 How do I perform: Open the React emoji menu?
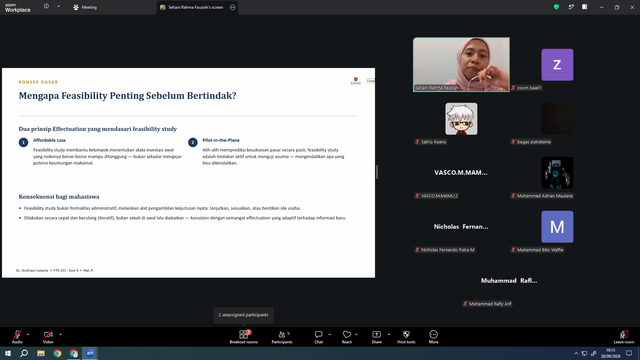tap(347, 337)
